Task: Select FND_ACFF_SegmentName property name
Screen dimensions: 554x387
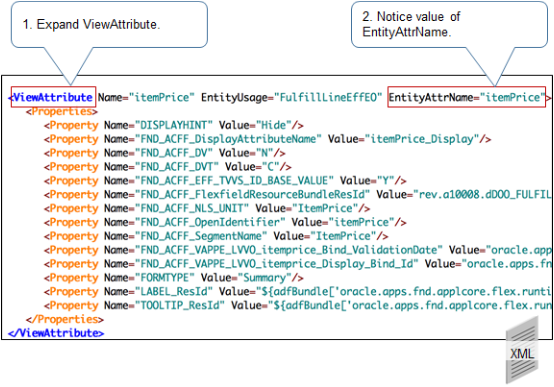Action: (201, 236)
